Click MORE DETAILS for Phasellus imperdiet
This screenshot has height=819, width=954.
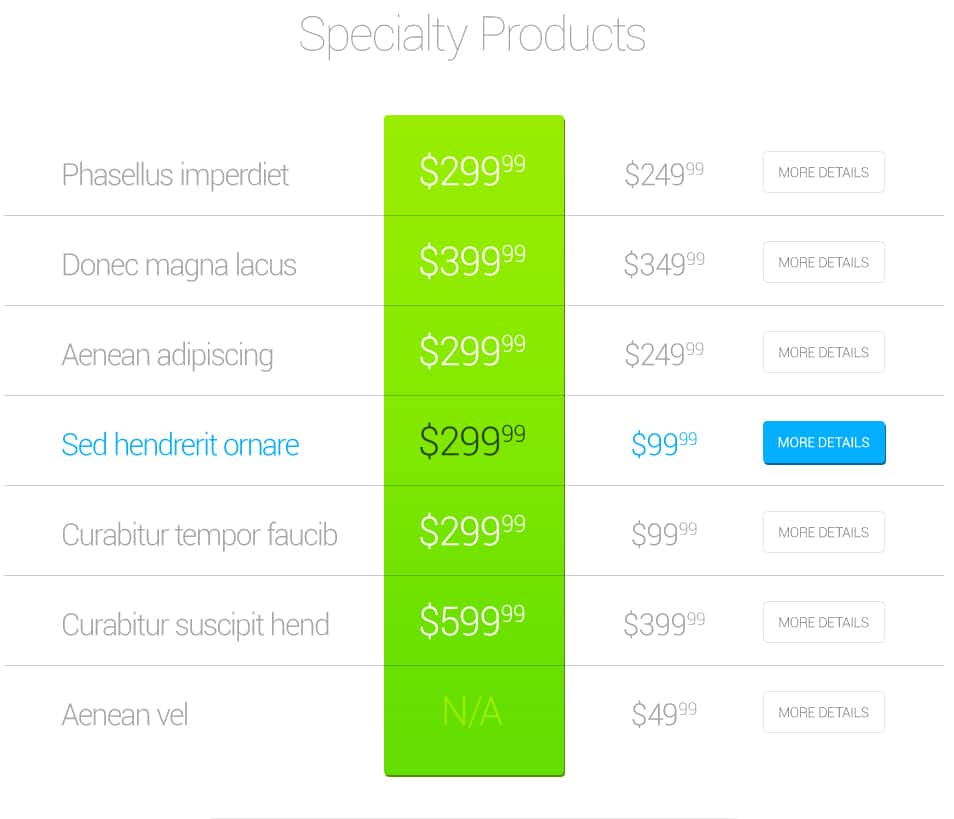click(823, 172)
